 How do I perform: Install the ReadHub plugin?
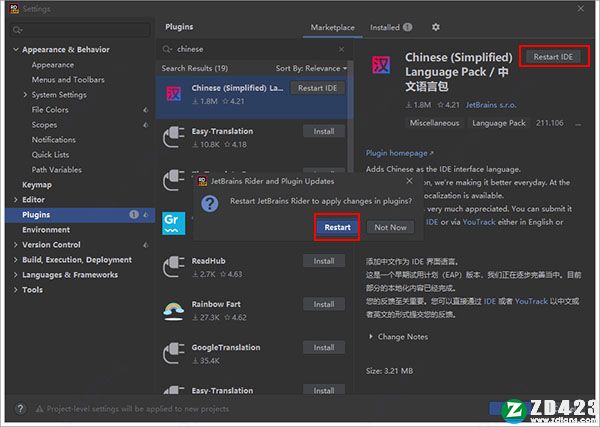tap(324, 261)
